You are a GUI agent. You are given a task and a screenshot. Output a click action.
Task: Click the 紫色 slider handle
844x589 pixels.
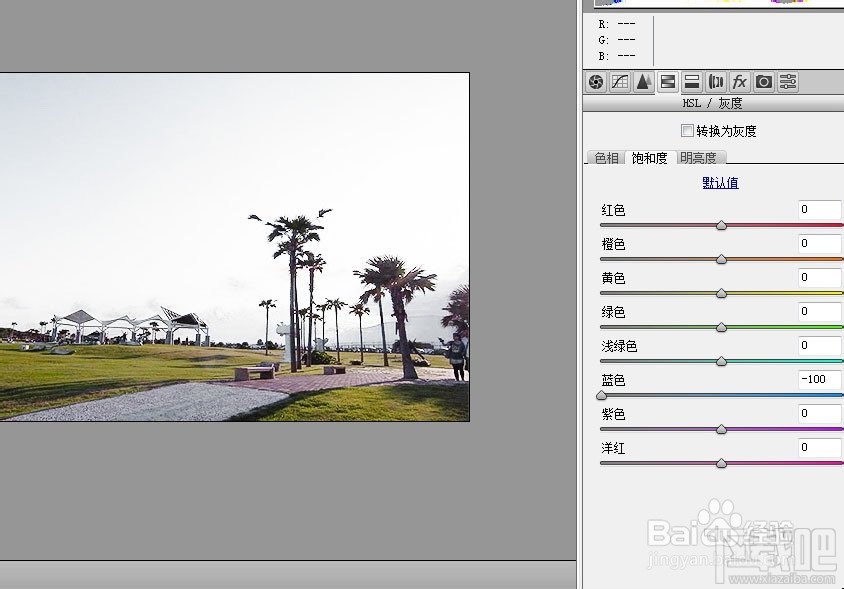(x=720, y=429)
